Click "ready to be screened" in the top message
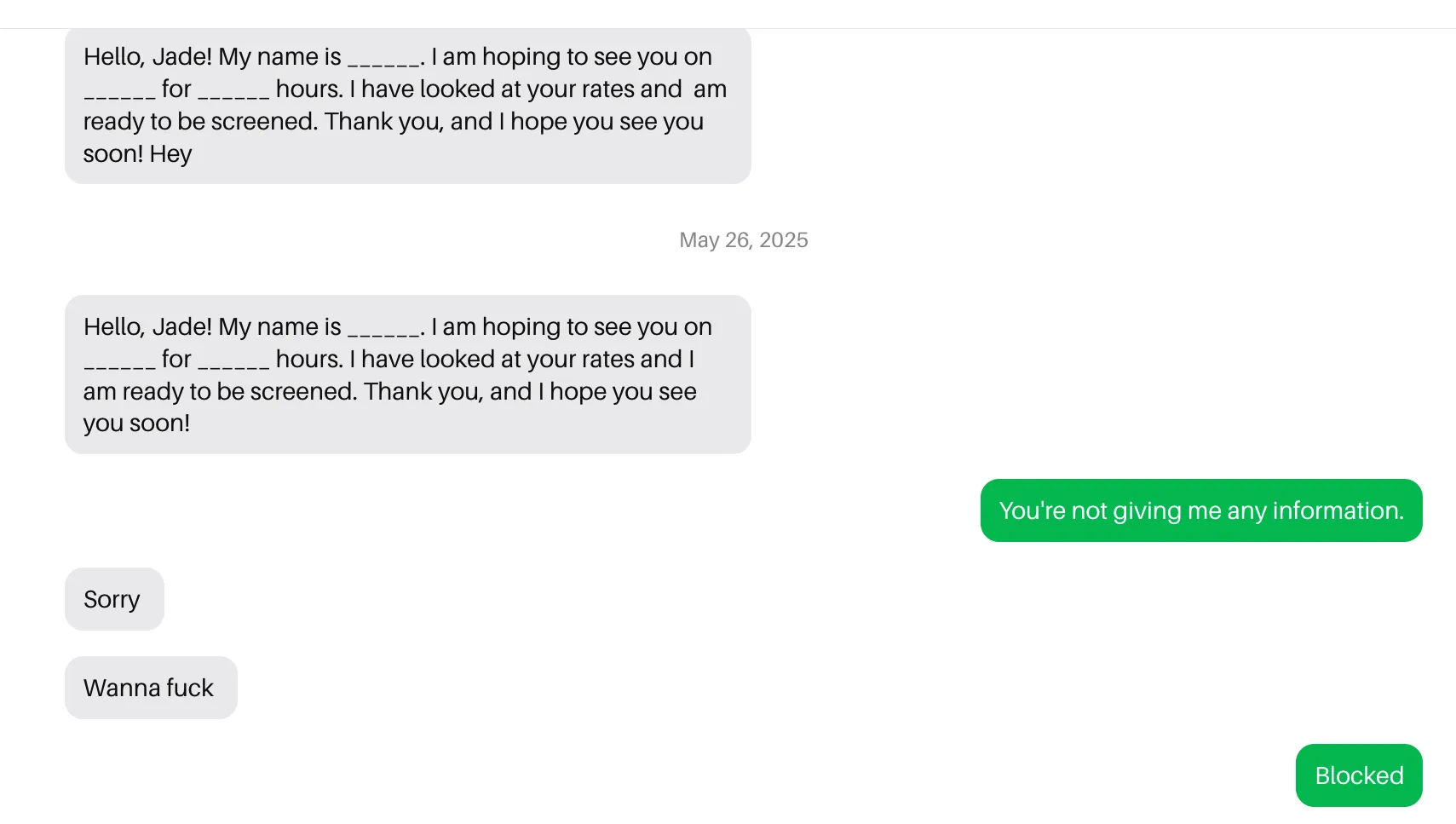 click(200, 122)
